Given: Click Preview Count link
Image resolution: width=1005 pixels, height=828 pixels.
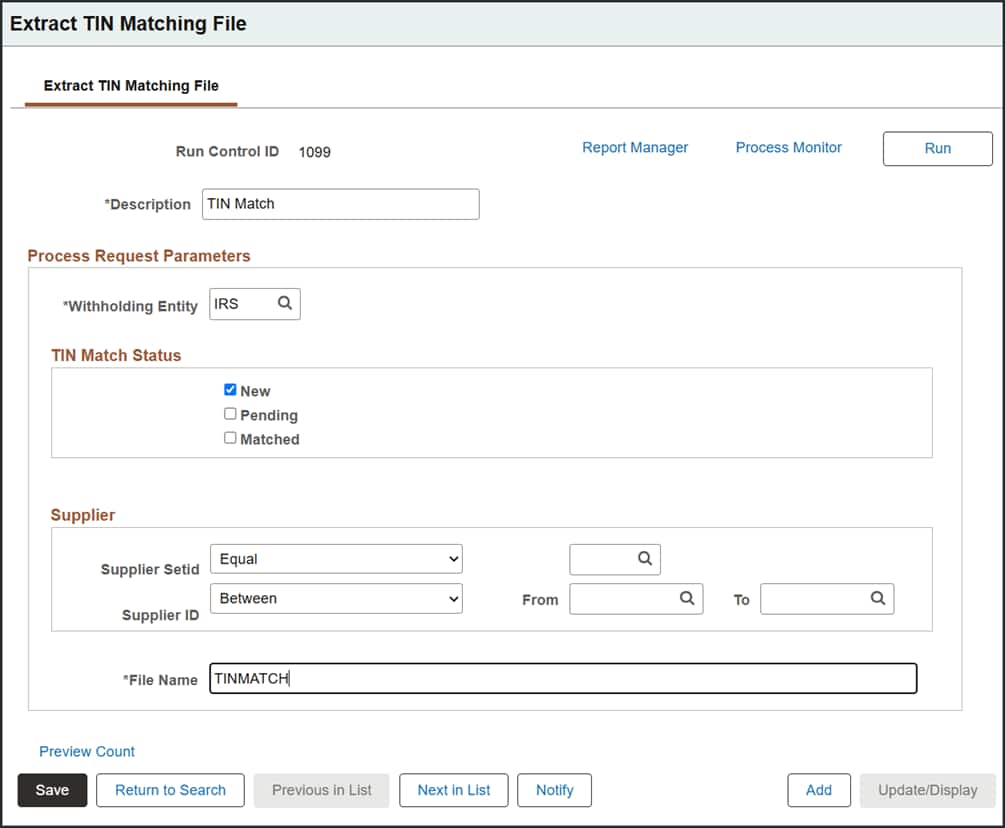Looking at the screenshot, I should pos(87,751).
